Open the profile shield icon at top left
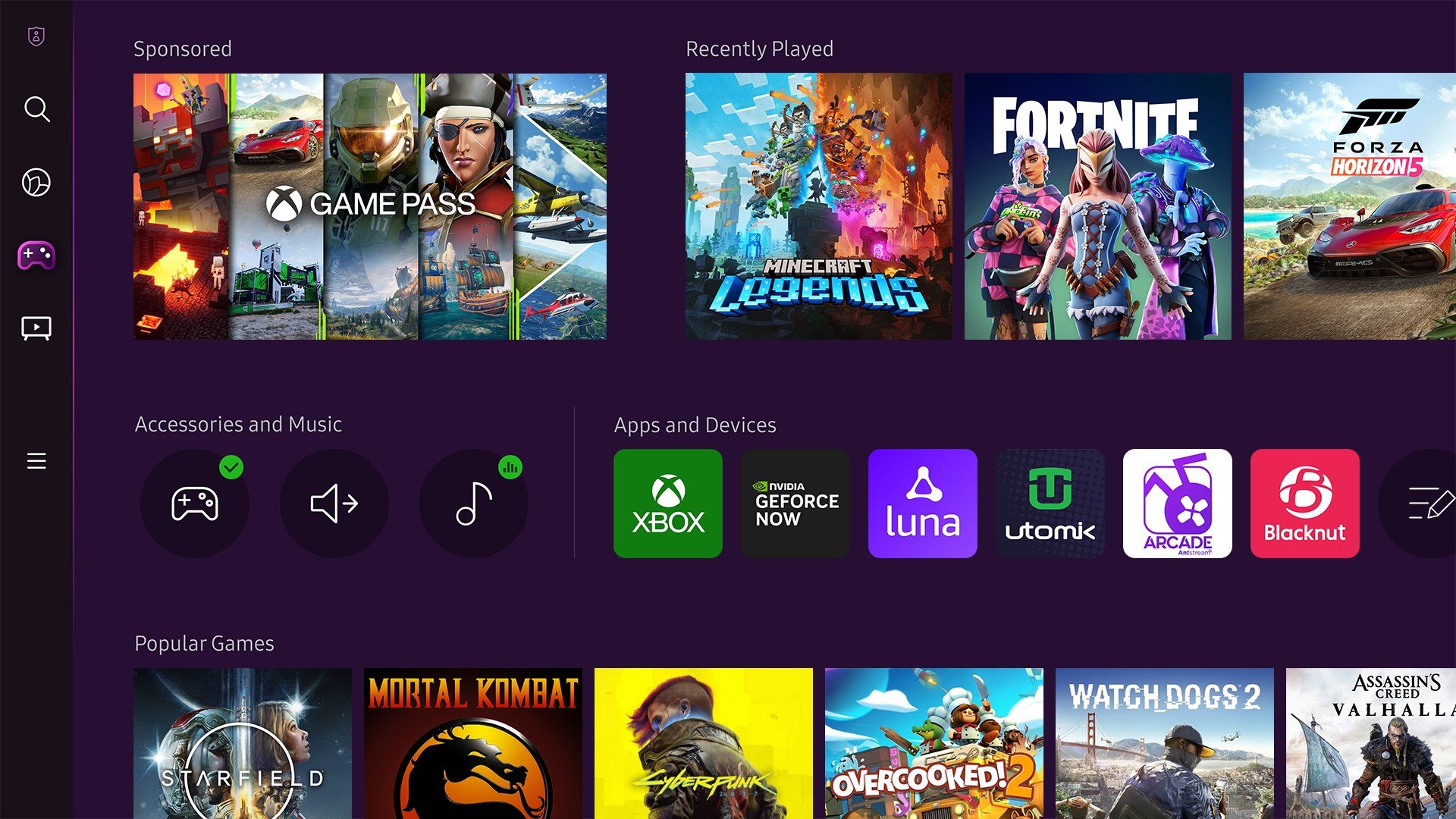The height and width of the screenshot is (819, 1456). pyautogui.click(x=36, y=36)
